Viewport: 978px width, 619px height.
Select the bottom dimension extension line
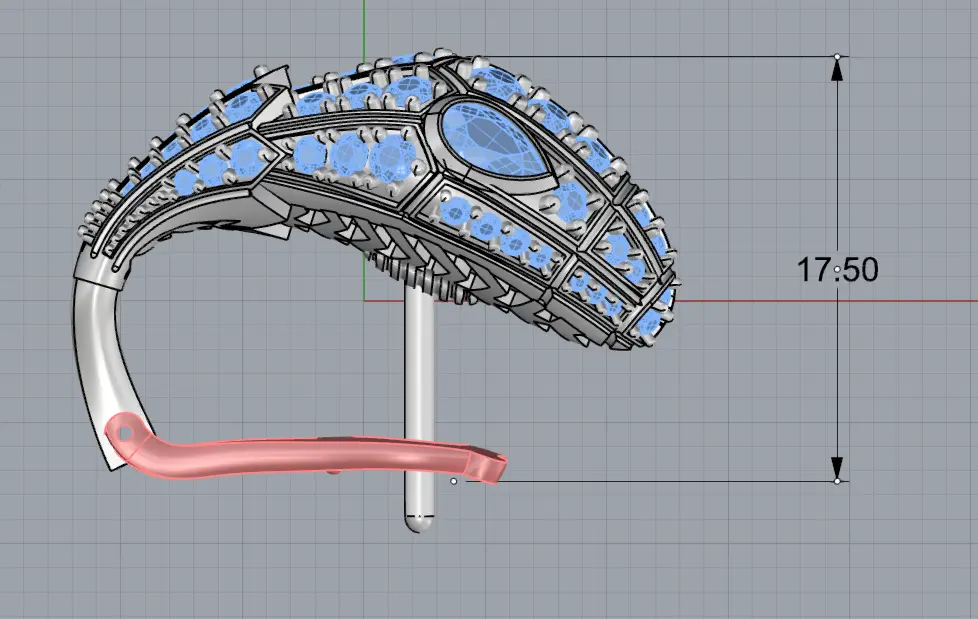[660, 481]
